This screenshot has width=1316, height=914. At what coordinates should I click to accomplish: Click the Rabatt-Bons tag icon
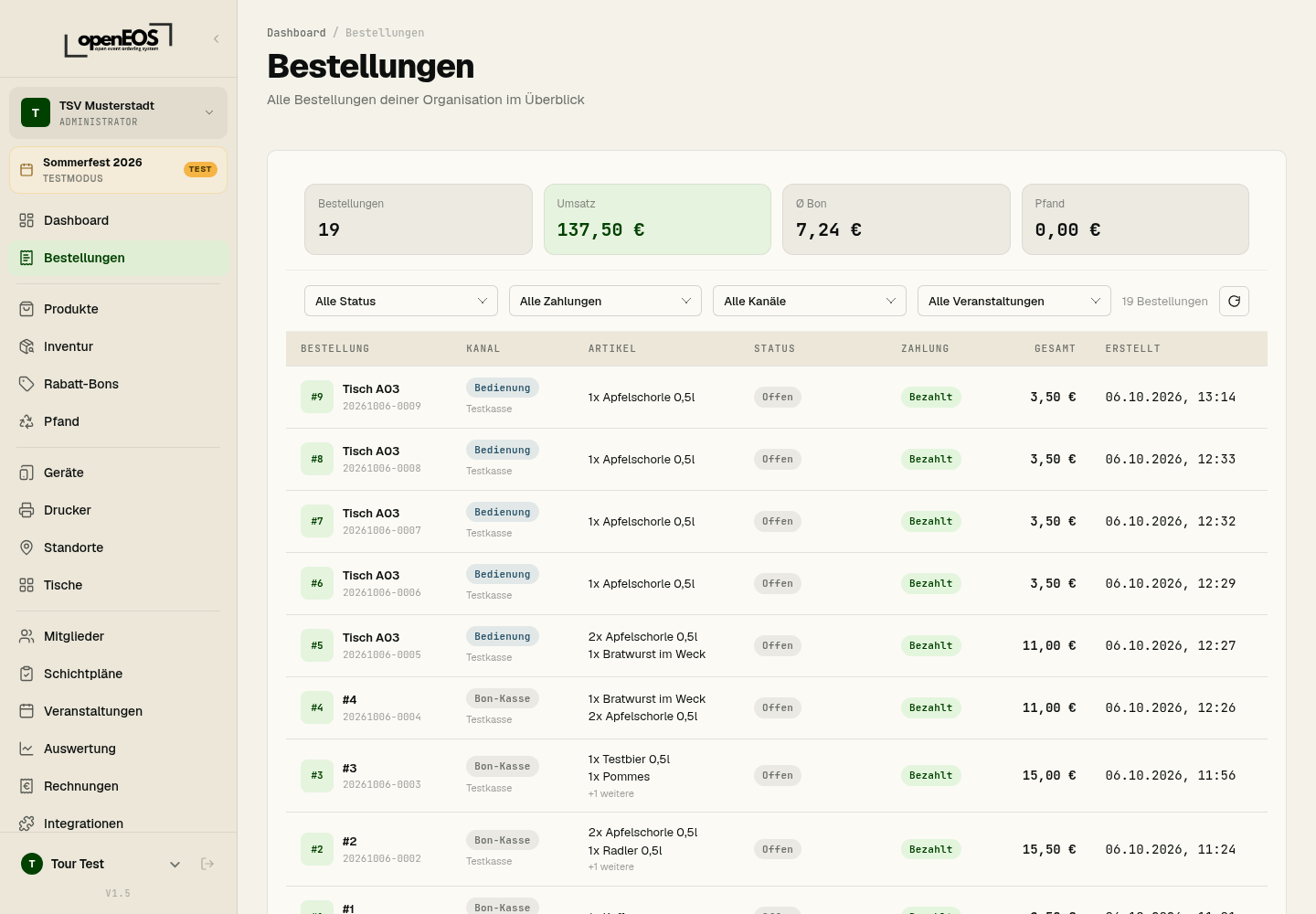[27, 384]
